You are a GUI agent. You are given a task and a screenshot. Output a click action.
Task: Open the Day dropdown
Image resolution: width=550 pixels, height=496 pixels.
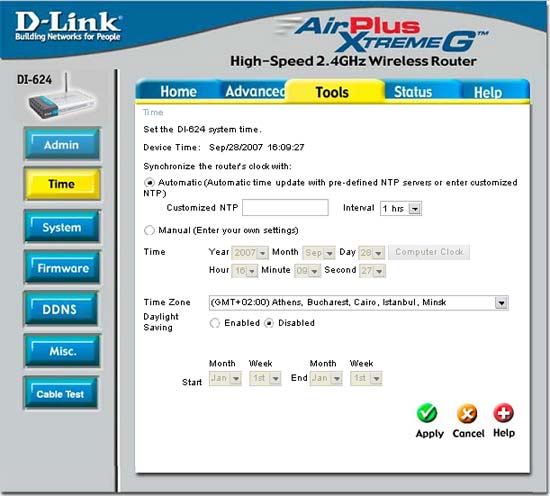[x=371, y=253]
